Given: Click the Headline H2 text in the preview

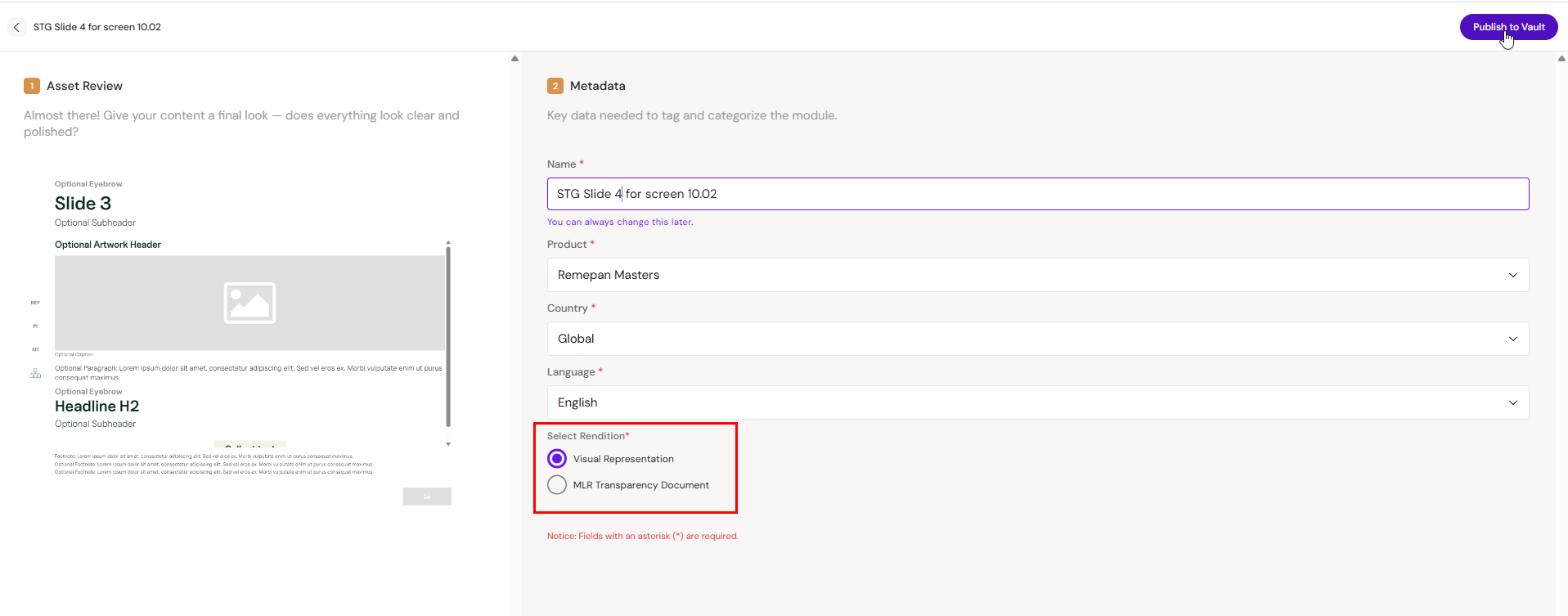Looking at the screenshot, I should (x=97, y=407).
